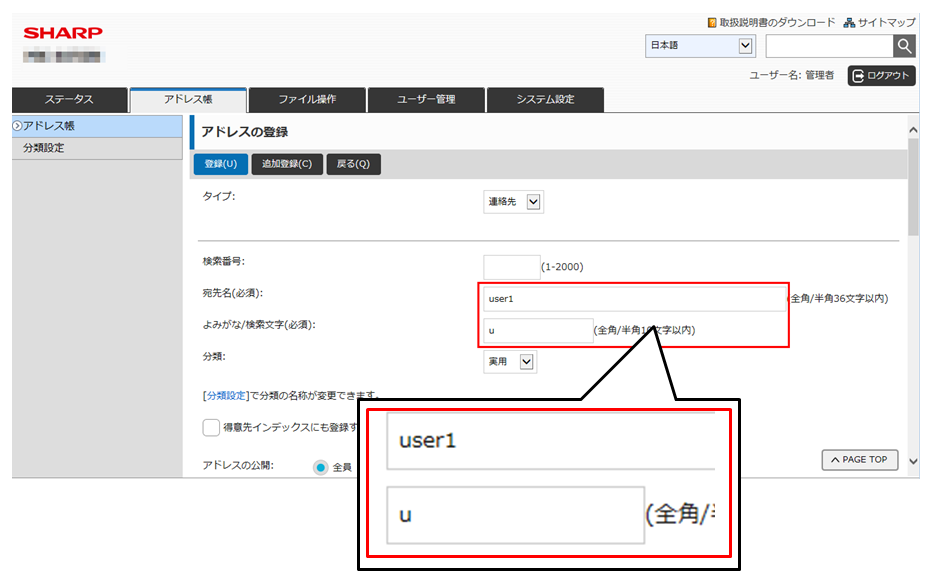The width and height of the screenshot is (942, 585).
Task: Click the ログアウト logout button
Action: [x=881, y=76]
